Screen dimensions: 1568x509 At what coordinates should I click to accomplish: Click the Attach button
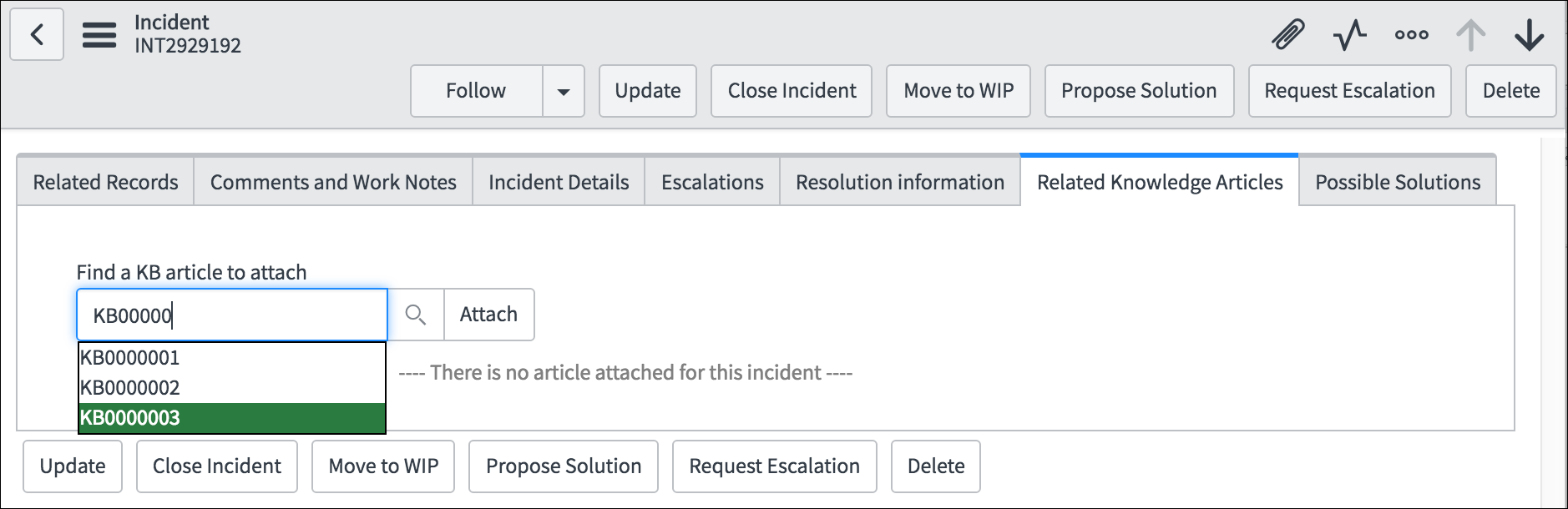488,315
